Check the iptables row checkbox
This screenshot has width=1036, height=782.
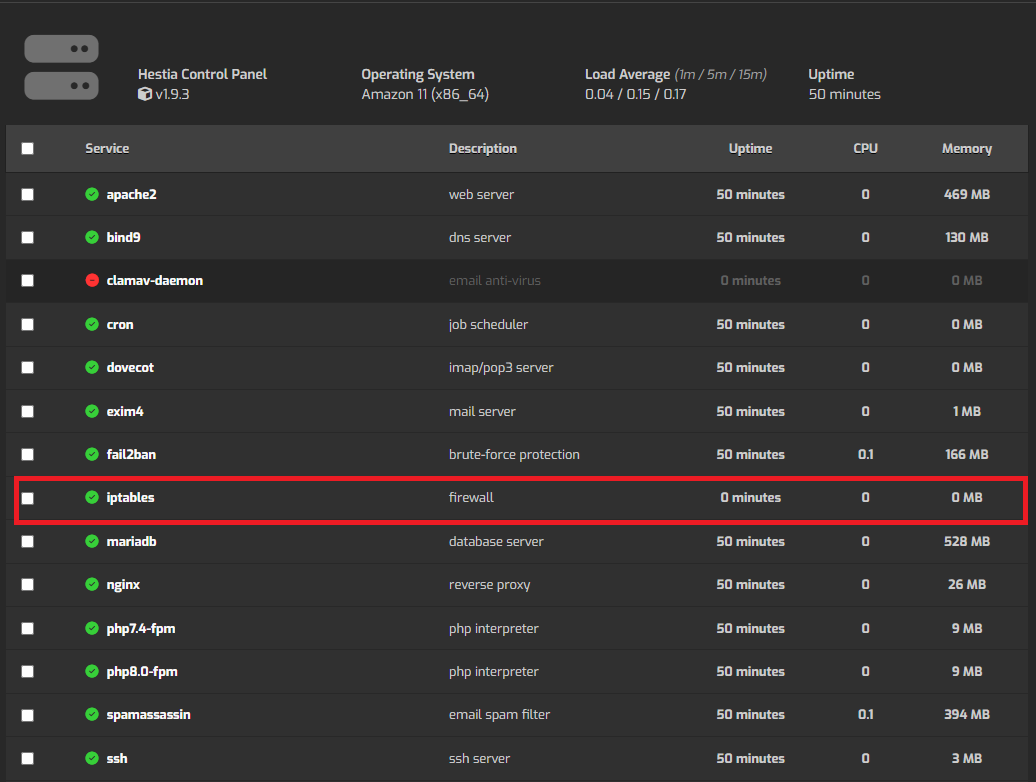click(27, 498)
